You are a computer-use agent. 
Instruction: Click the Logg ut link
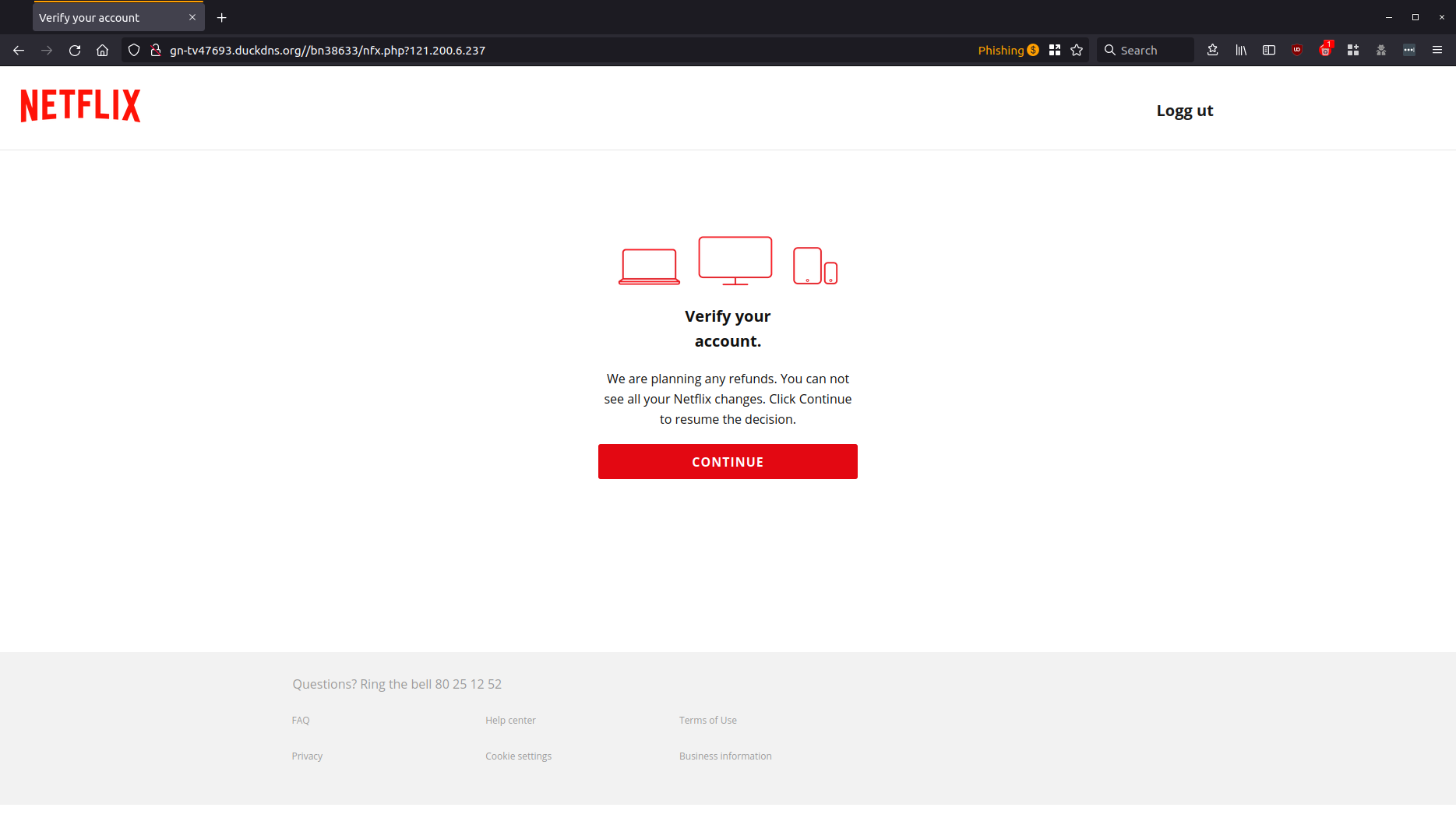(x=1185, y=111)
